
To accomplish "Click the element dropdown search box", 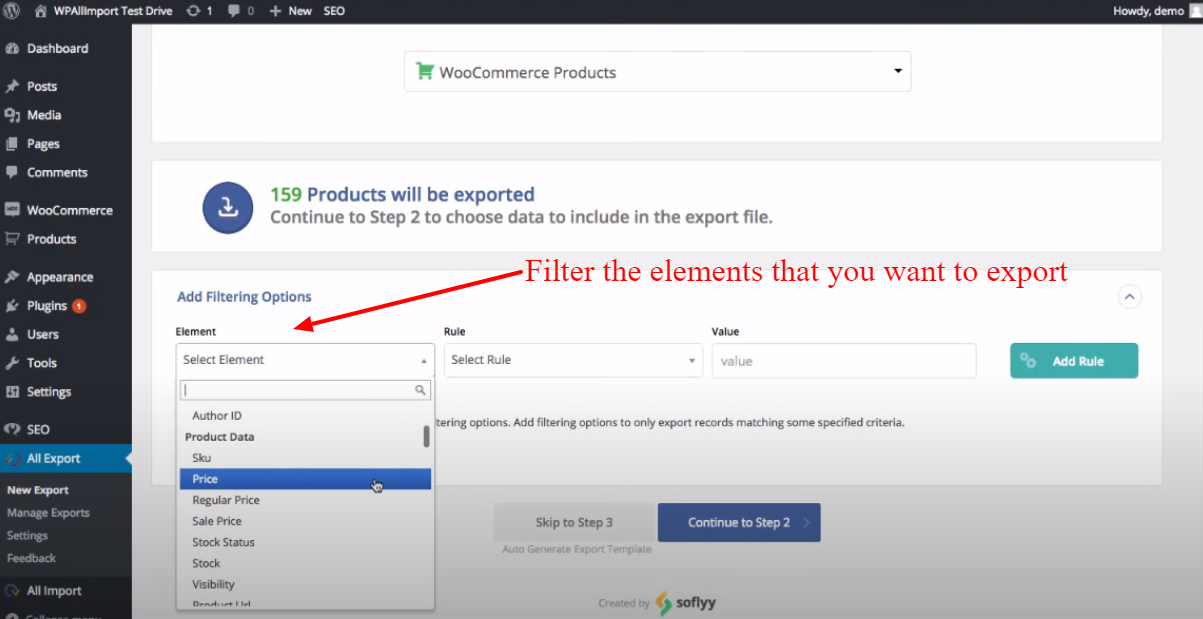I will pyautogui.click(x=305, y=389).
